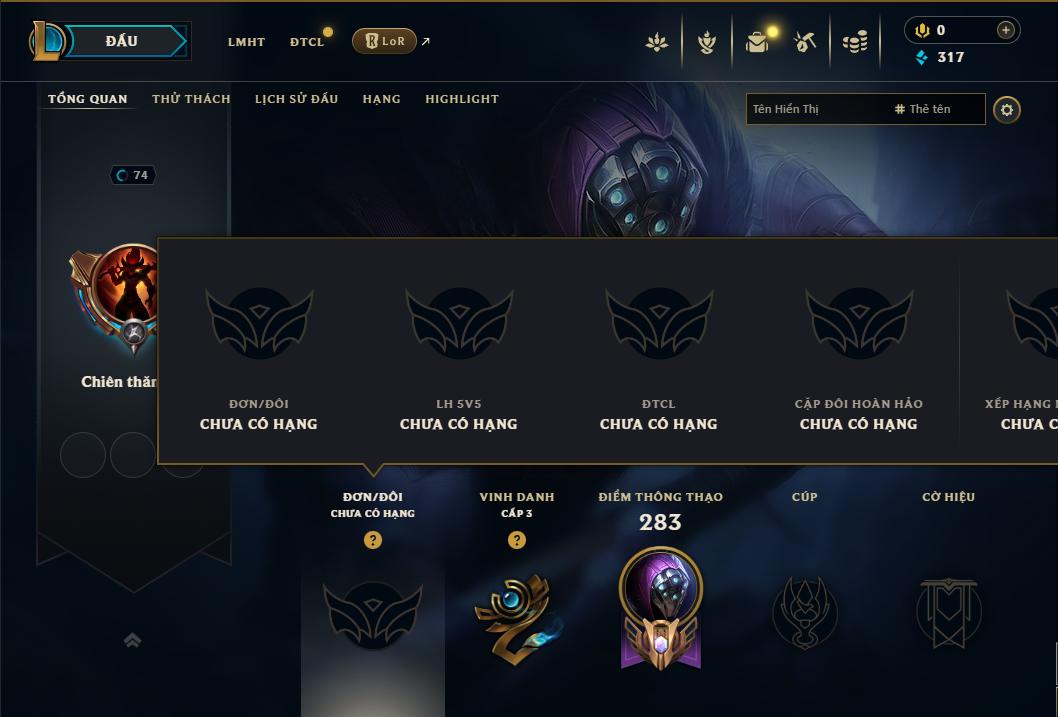This screenshot has width=1058, height=717.
Task: Open the LoR external link button
Action: [385, 41]
